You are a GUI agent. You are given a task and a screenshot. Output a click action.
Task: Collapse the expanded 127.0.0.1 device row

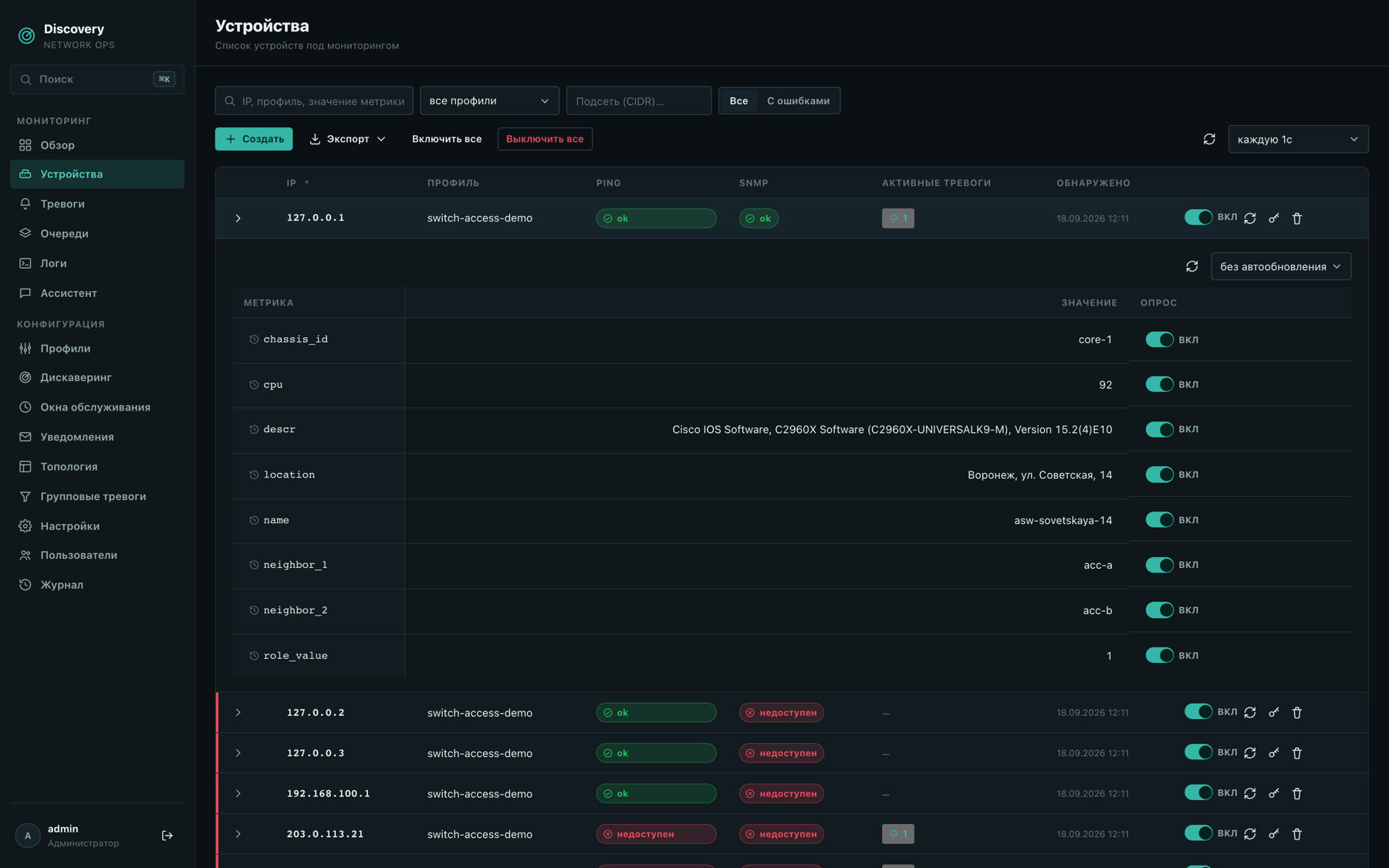238,218
